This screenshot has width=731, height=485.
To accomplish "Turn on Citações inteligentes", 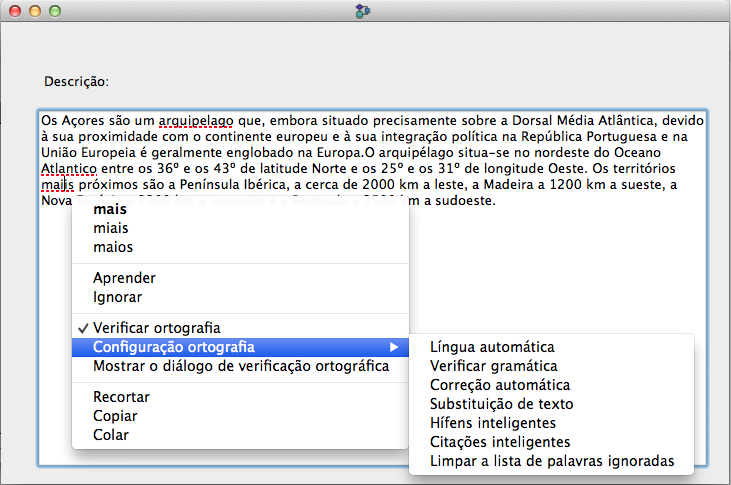I will [x=499, y=442].
